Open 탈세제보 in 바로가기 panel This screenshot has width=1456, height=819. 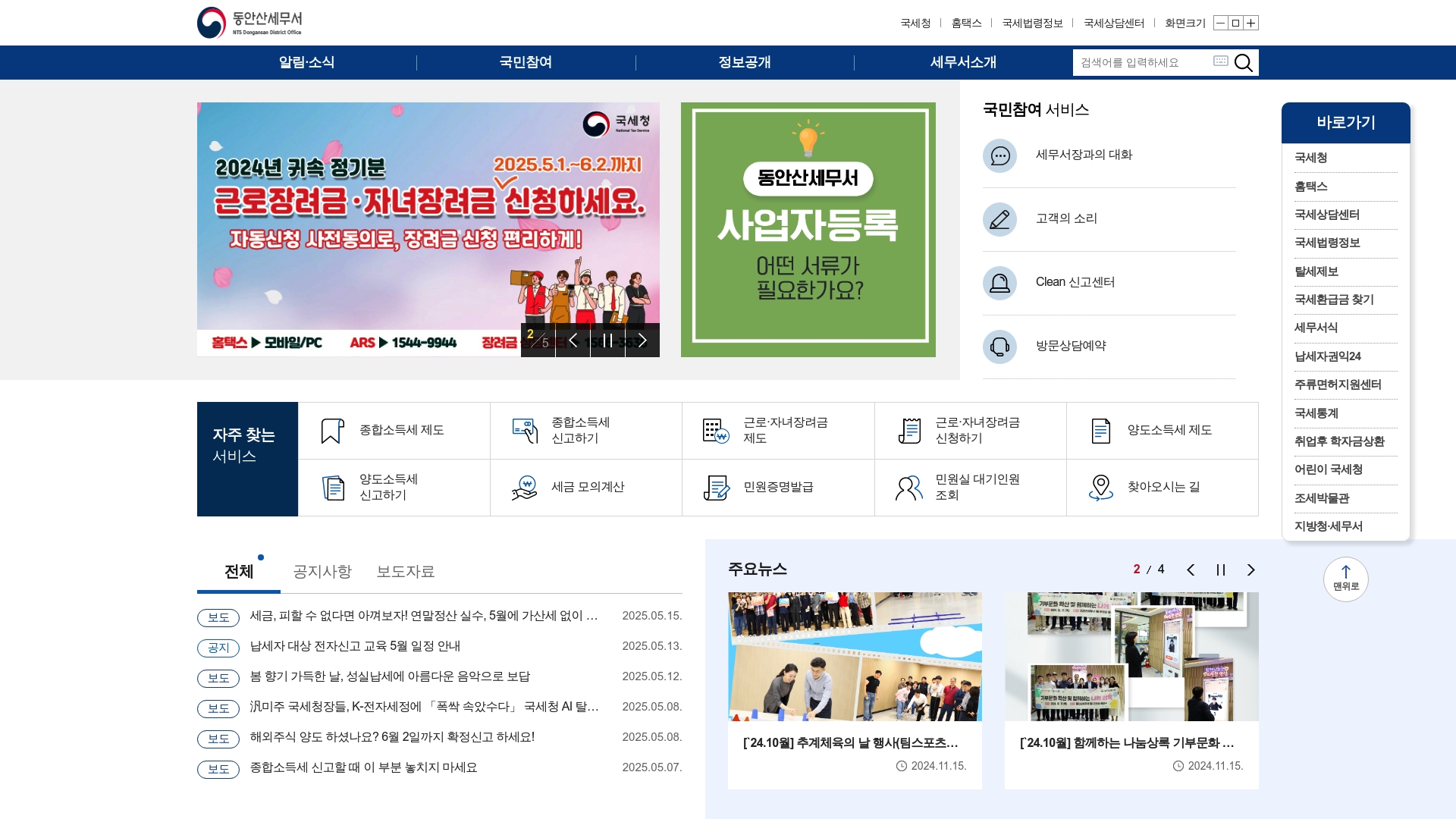(x=1345, y=271)
